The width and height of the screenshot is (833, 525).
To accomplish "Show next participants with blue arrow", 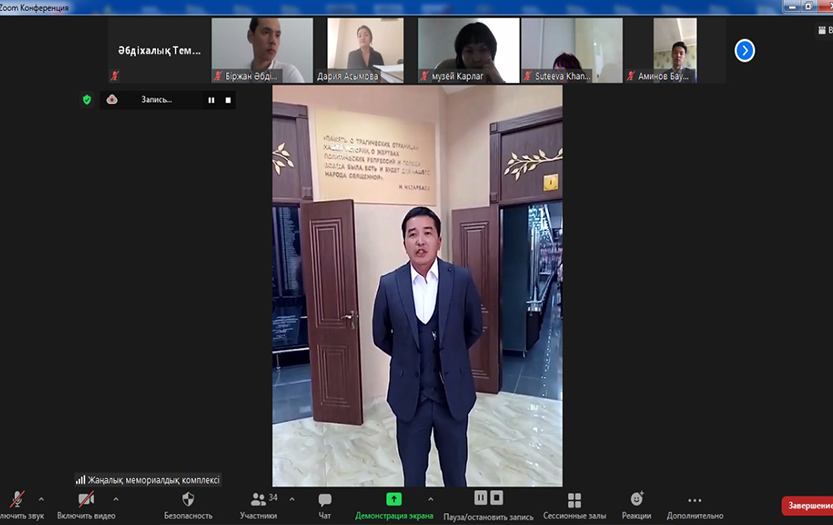I will [744, 50].
